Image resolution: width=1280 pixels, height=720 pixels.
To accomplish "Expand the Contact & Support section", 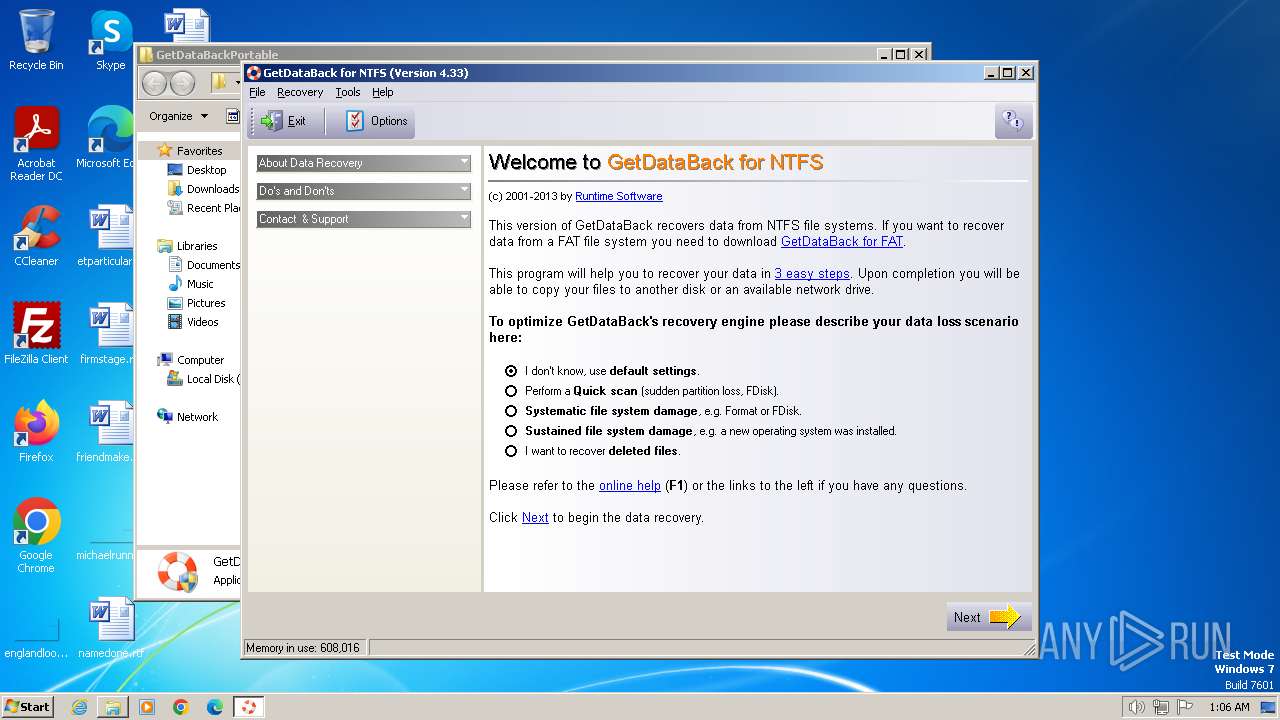I will pos(364,219).
